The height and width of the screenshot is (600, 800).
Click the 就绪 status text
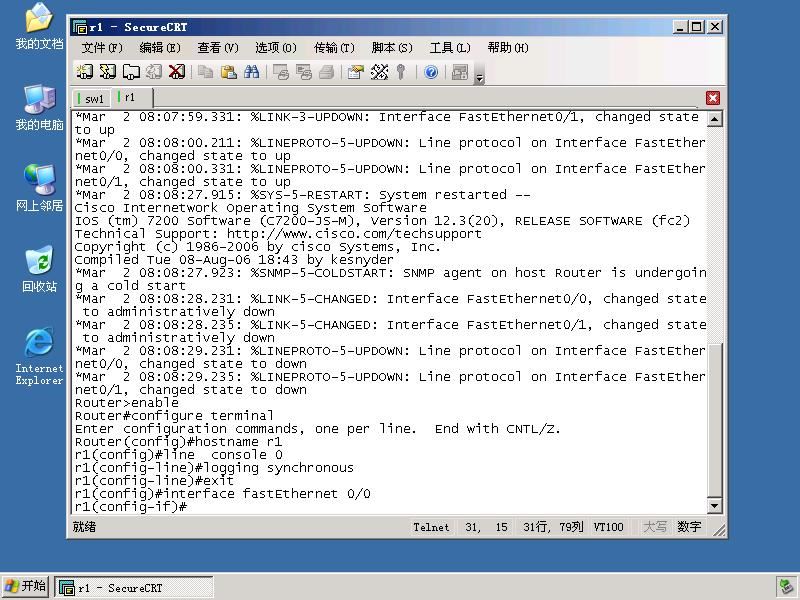(84, 527)
